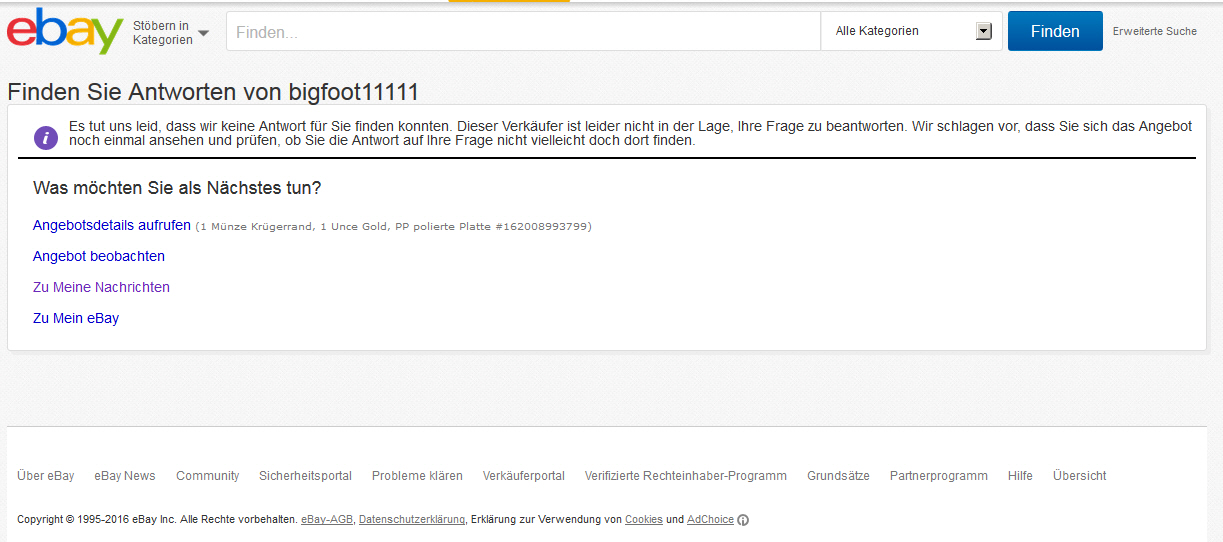Open the Alle Kategorien dropdown
This screenshot has height=542, width=1223.
[x=911, y=32]
